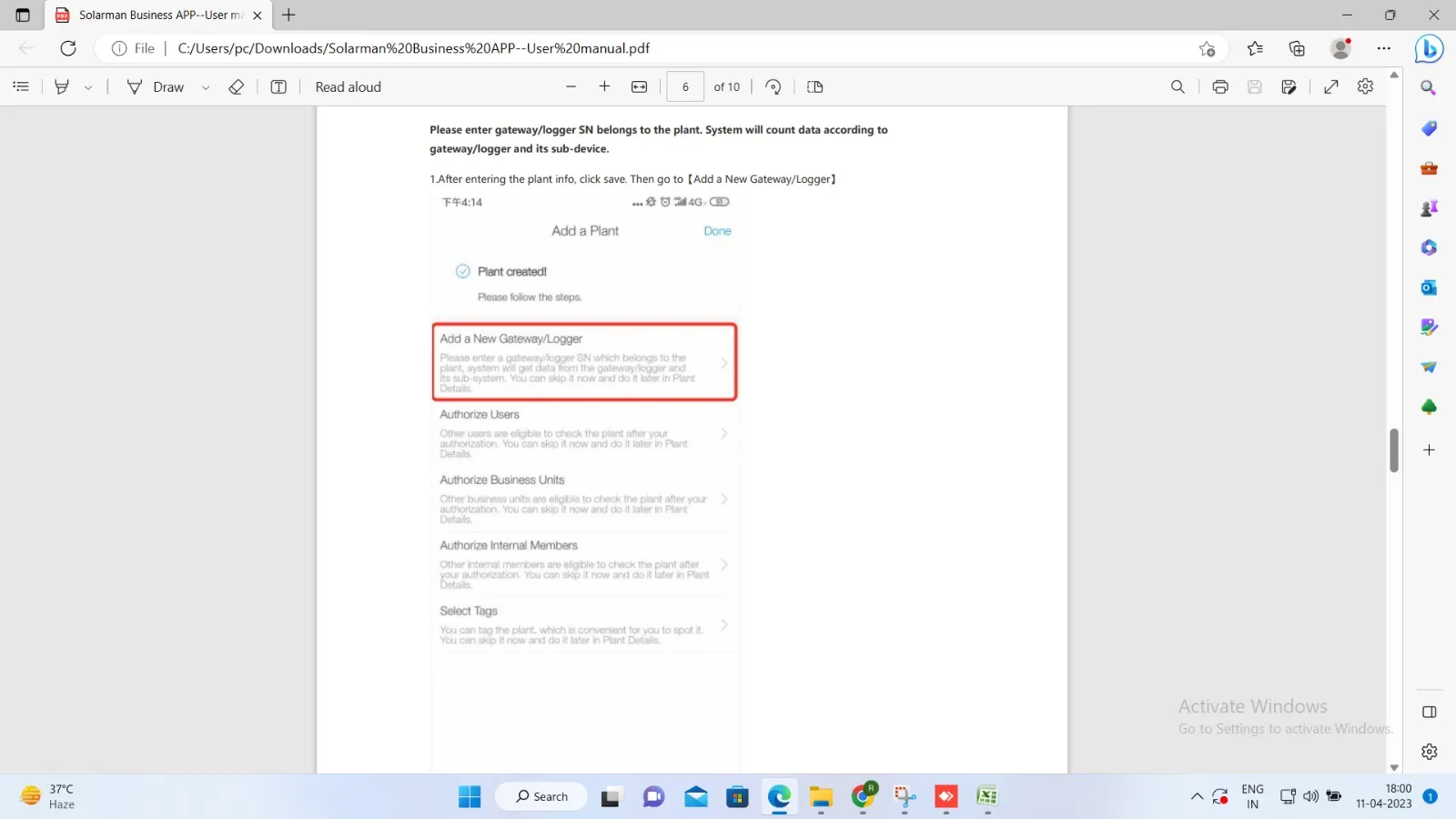Screen dimensions: 1456x819
Task: Select the Highlight tool
Action: coord(62,86)
